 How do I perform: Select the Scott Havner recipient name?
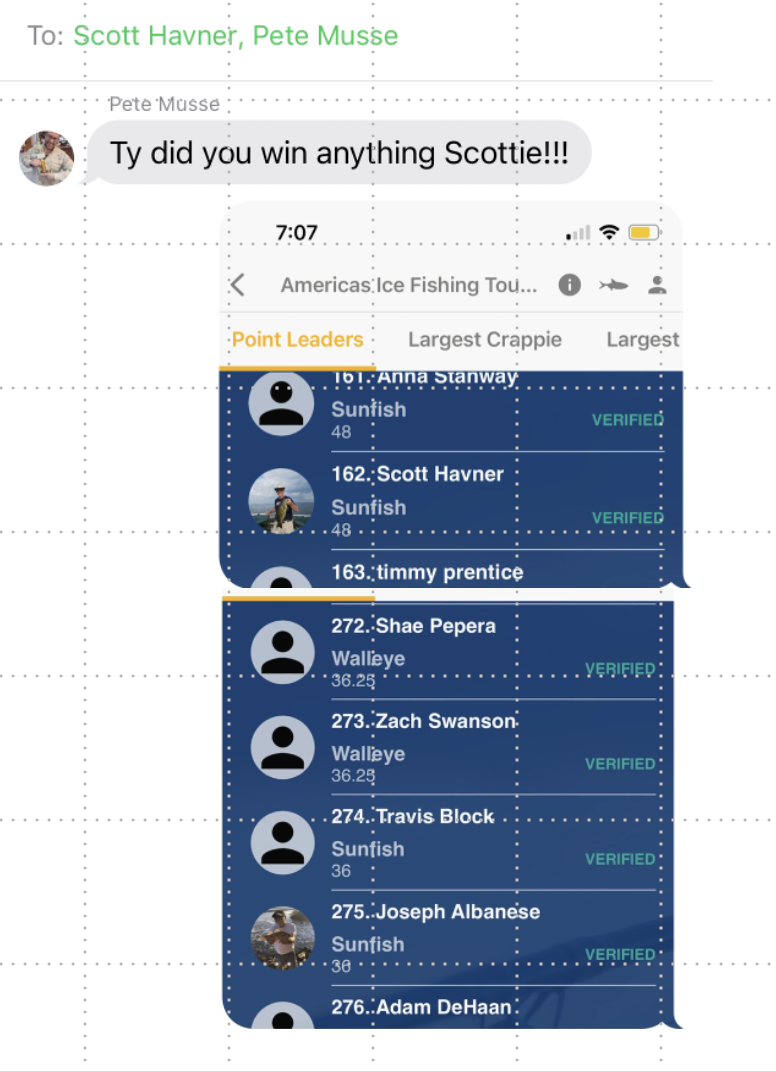coord(155,36)
